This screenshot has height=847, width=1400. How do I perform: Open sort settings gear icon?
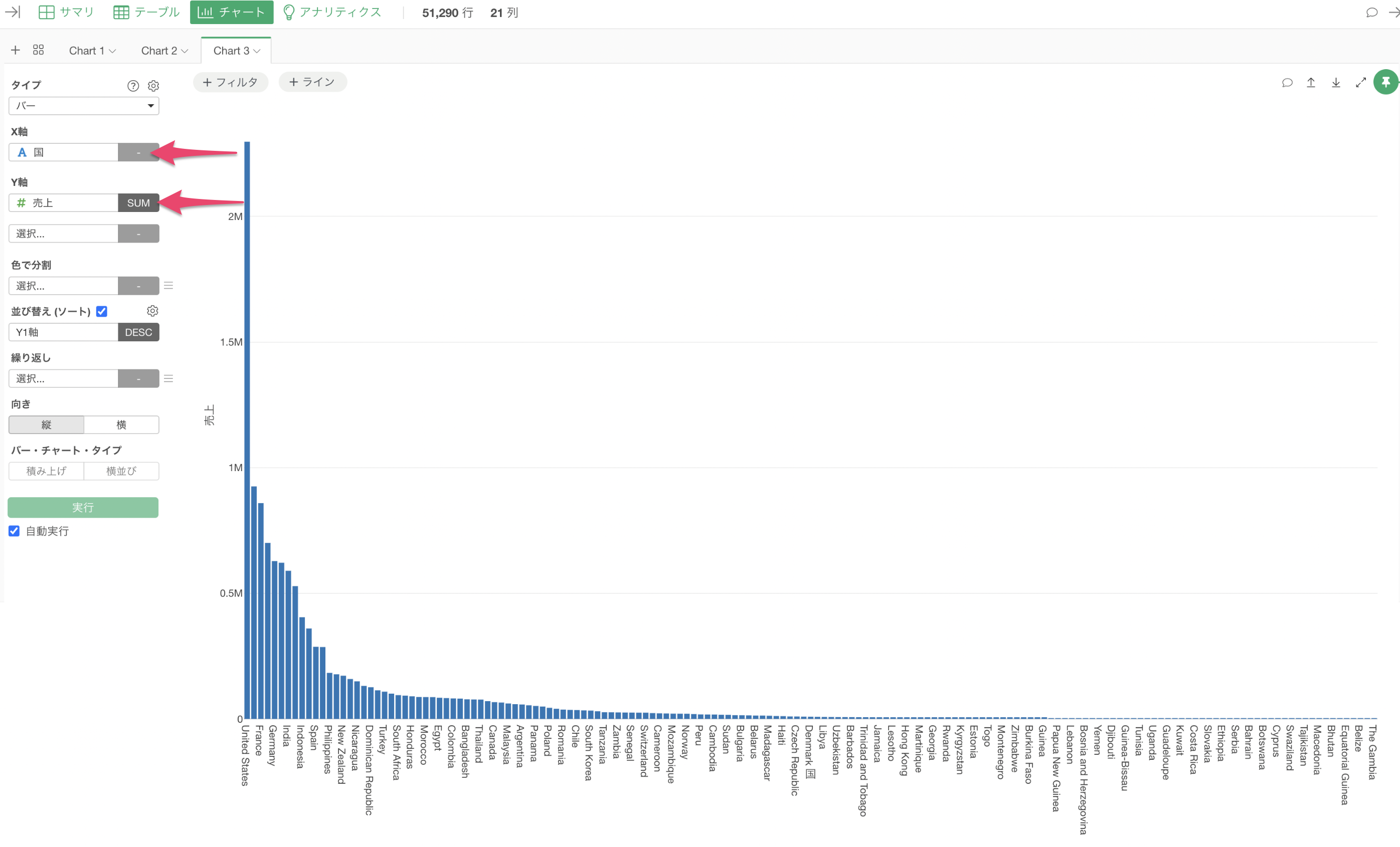(x=152, y=311)
